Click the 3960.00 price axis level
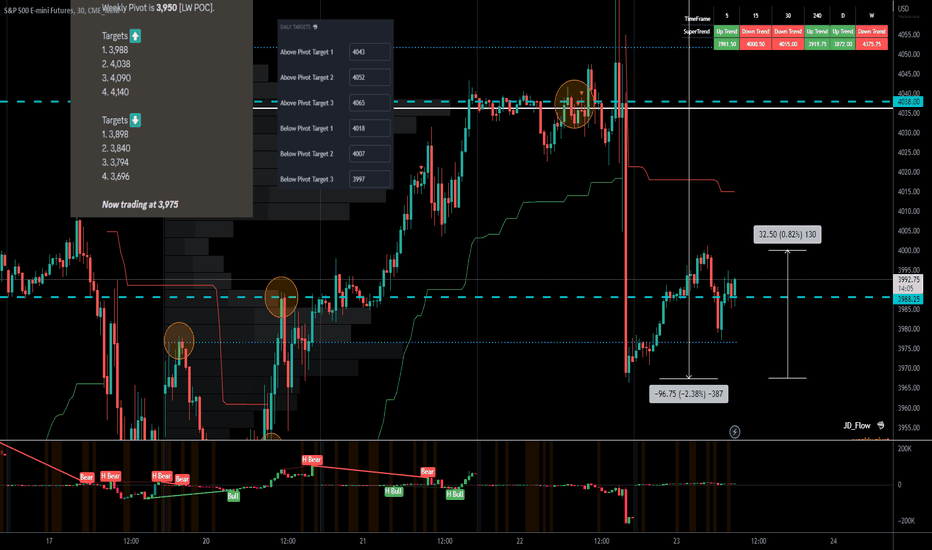Screen dimensions: 932x550 click(909, 408)
